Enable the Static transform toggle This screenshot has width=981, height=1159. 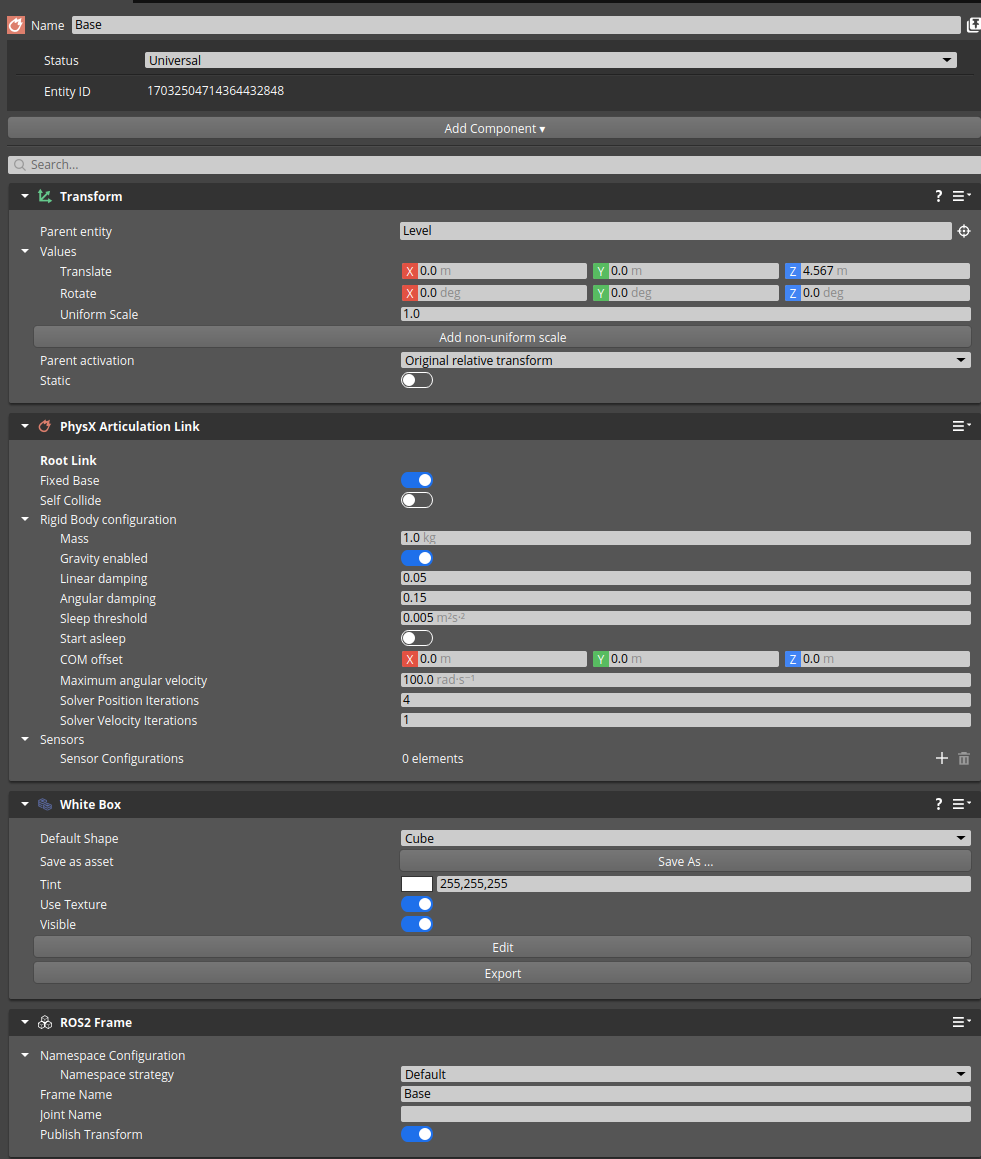pos(417,380)
